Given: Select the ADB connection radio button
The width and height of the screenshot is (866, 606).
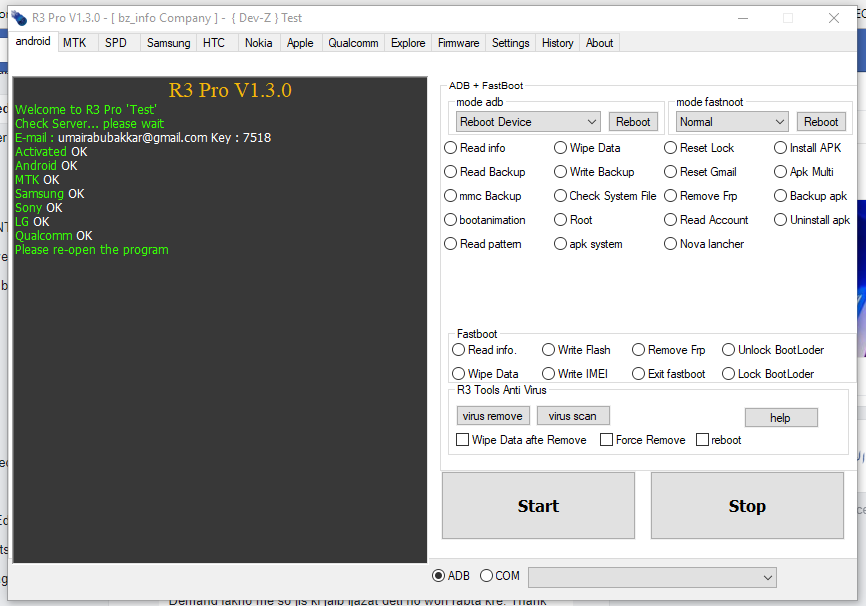Looking at the screenshot, I should pos(451,576).
